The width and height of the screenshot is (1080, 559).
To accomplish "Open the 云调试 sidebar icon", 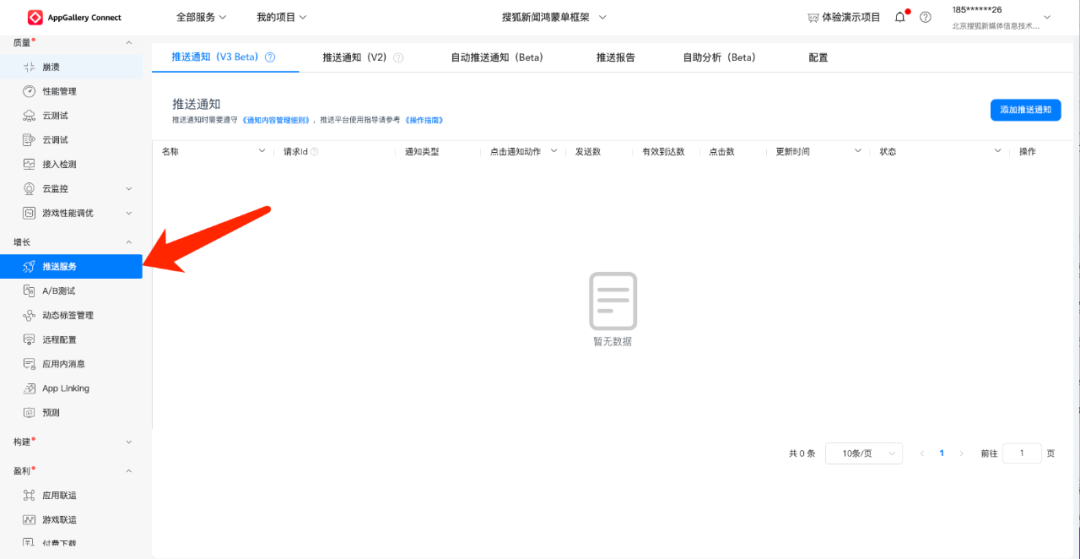I will click(29, 140).
